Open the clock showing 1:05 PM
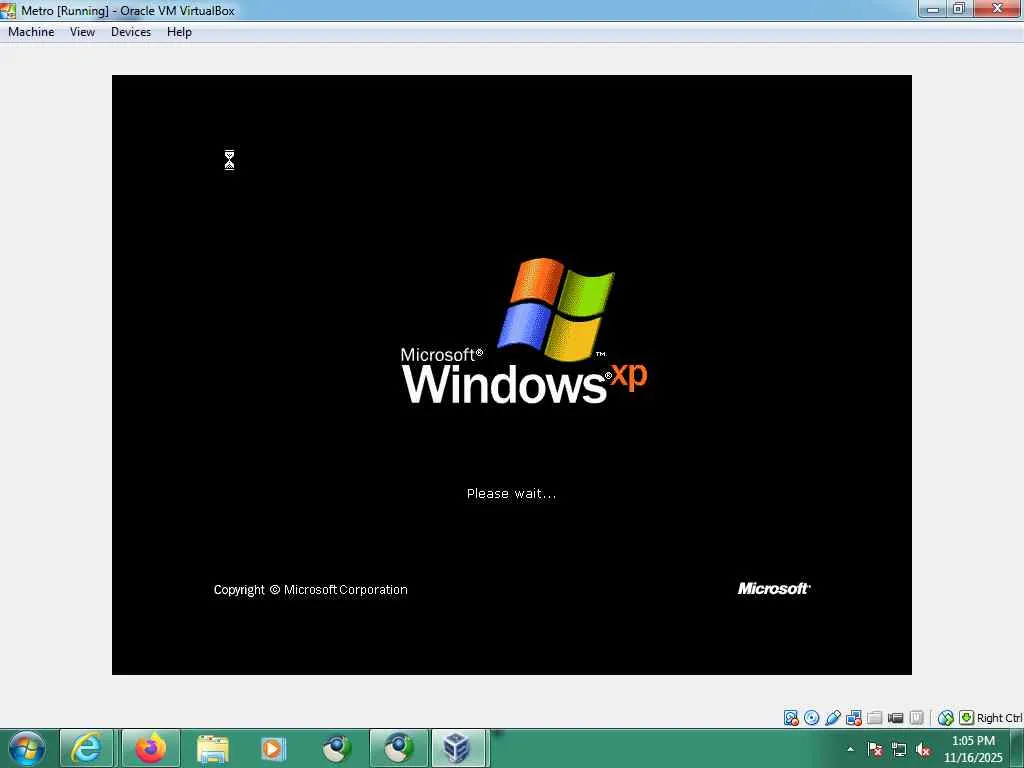Image resolution: width=1024 pixels, height=768 pixels. (973, 749)
